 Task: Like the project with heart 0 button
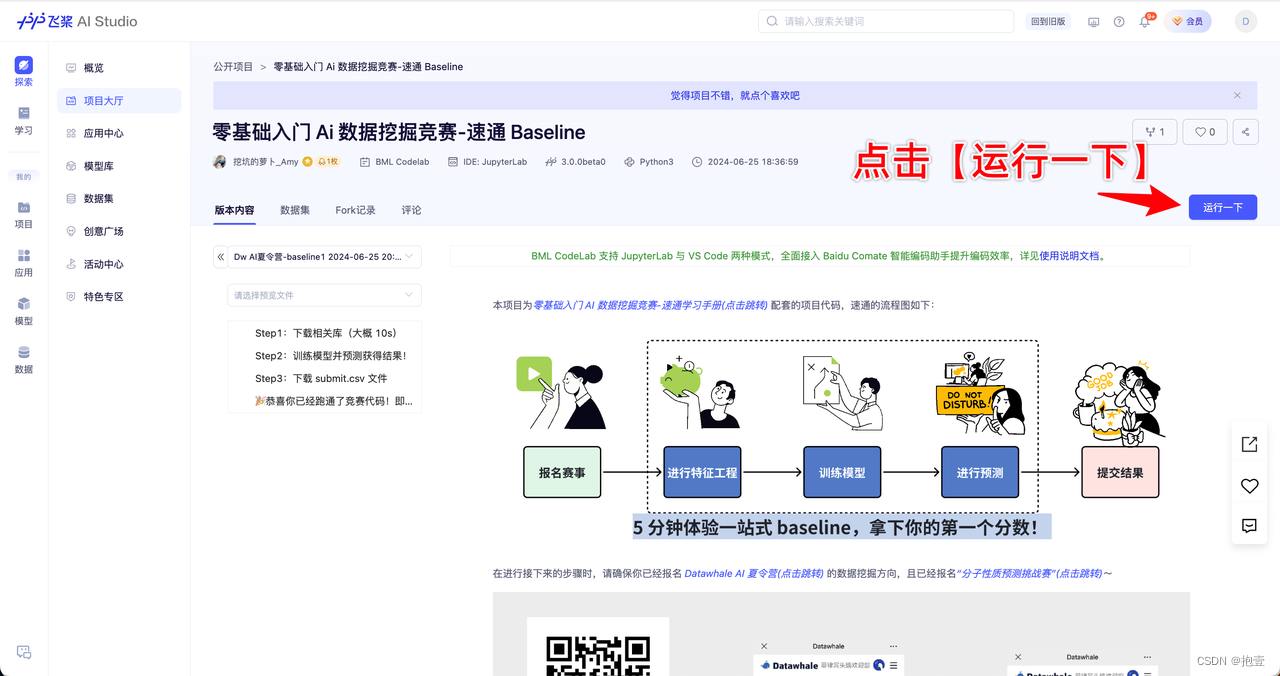(x=1205, y=131)
